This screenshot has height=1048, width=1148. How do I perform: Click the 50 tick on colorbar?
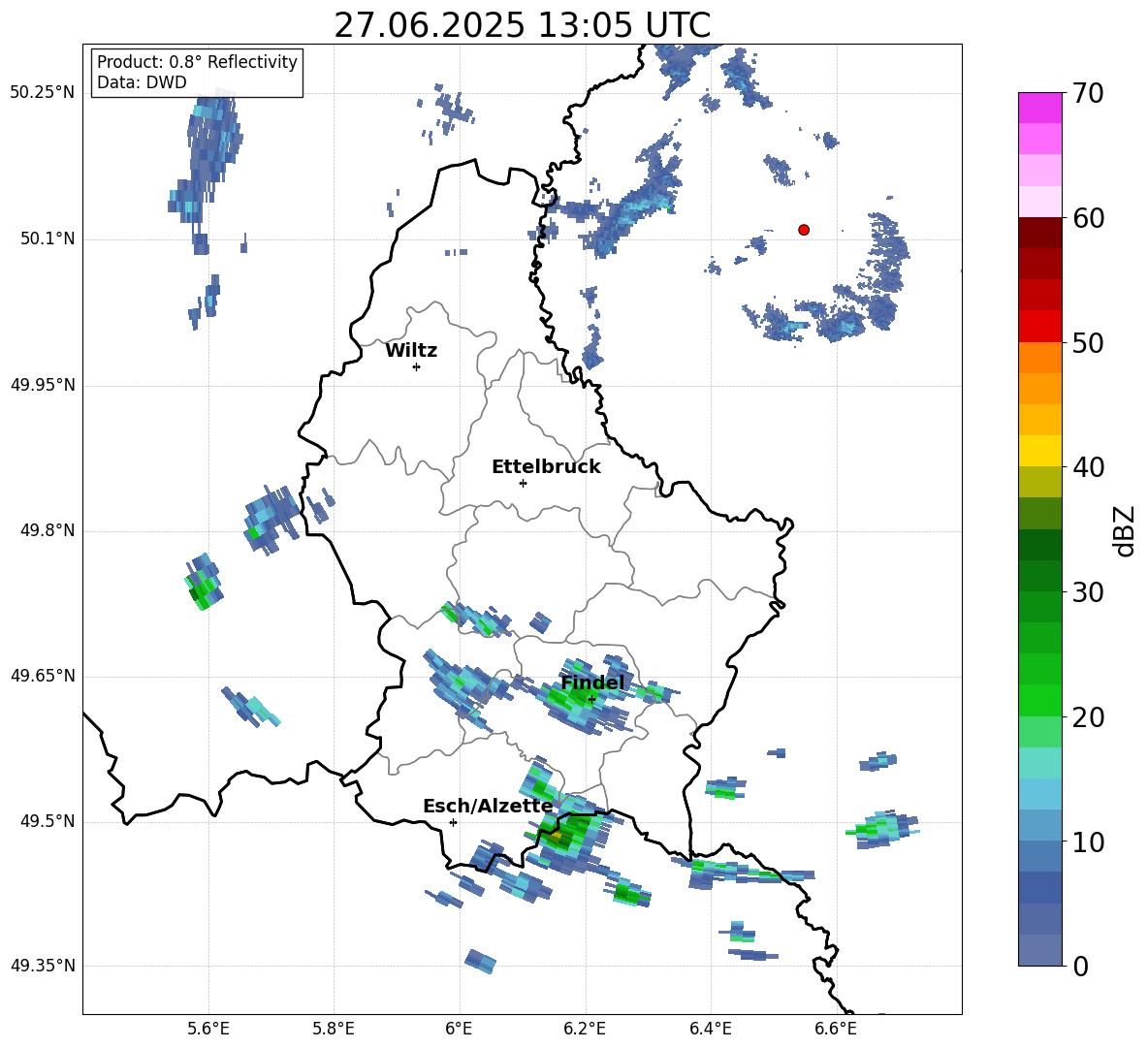1088,343
